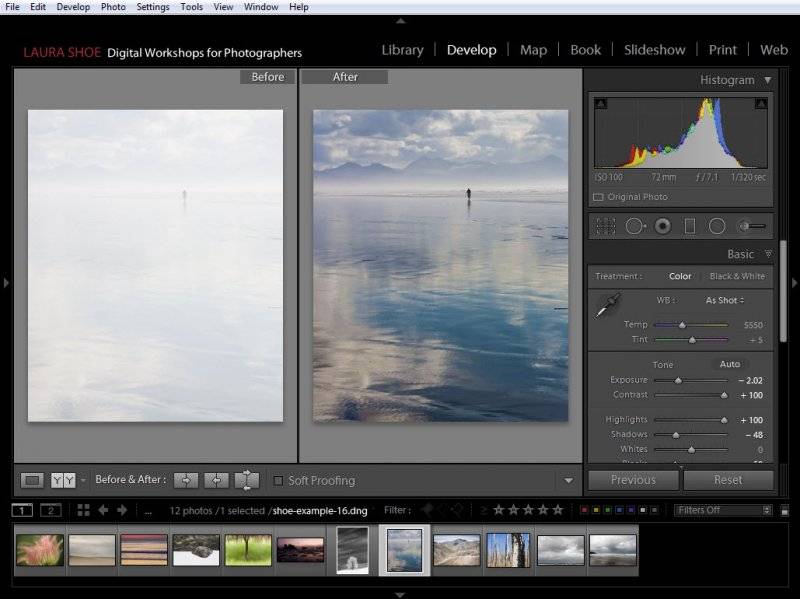
Task: Select the Radial Filter tool
Action: tap(717, 226)
